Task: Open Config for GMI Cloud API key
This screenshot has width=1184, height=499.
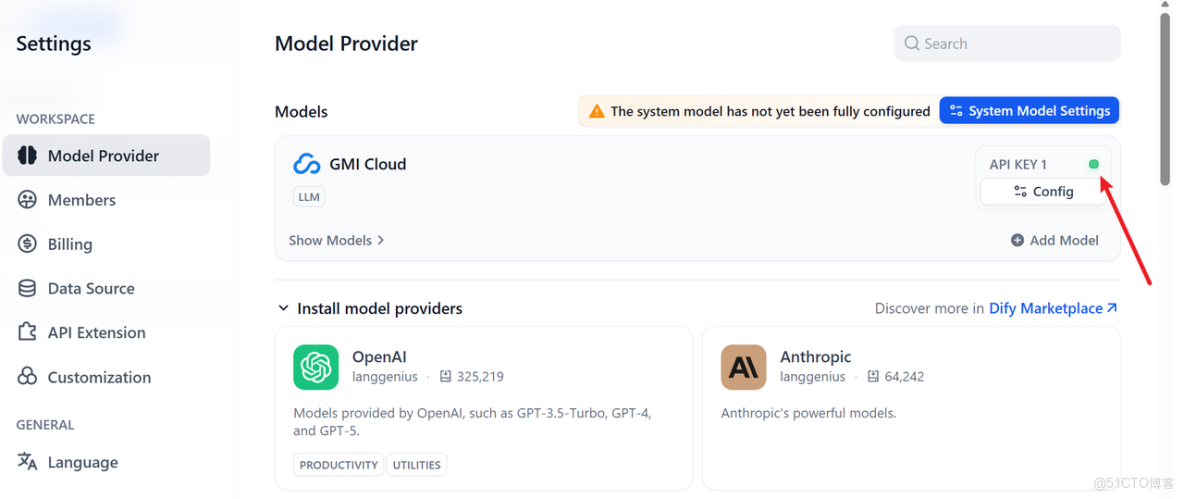Action: coord(1043,192)
